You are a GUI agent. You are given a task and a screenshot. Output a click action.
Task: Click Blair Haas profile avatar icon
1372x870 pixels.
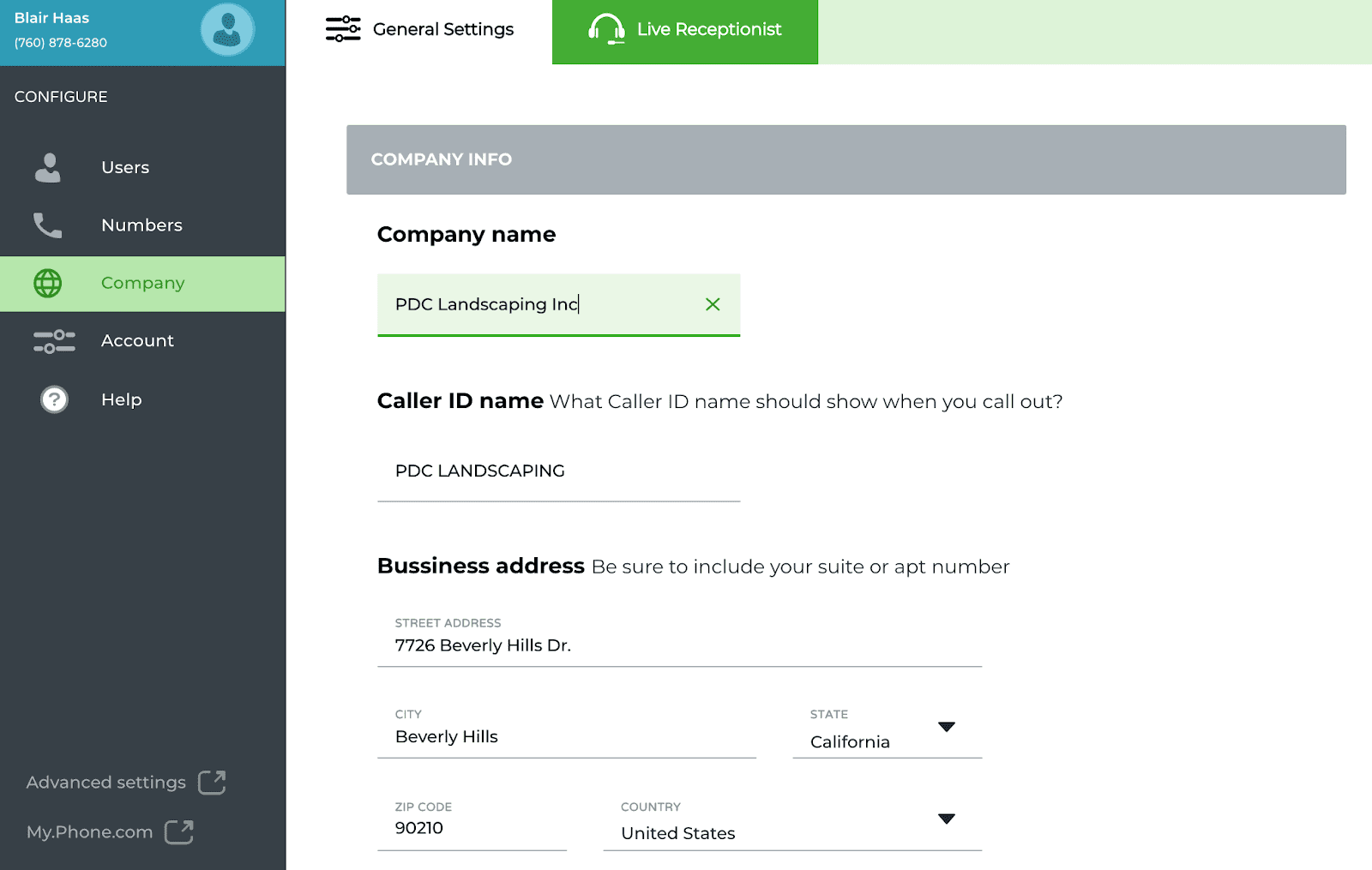(226, 29)
